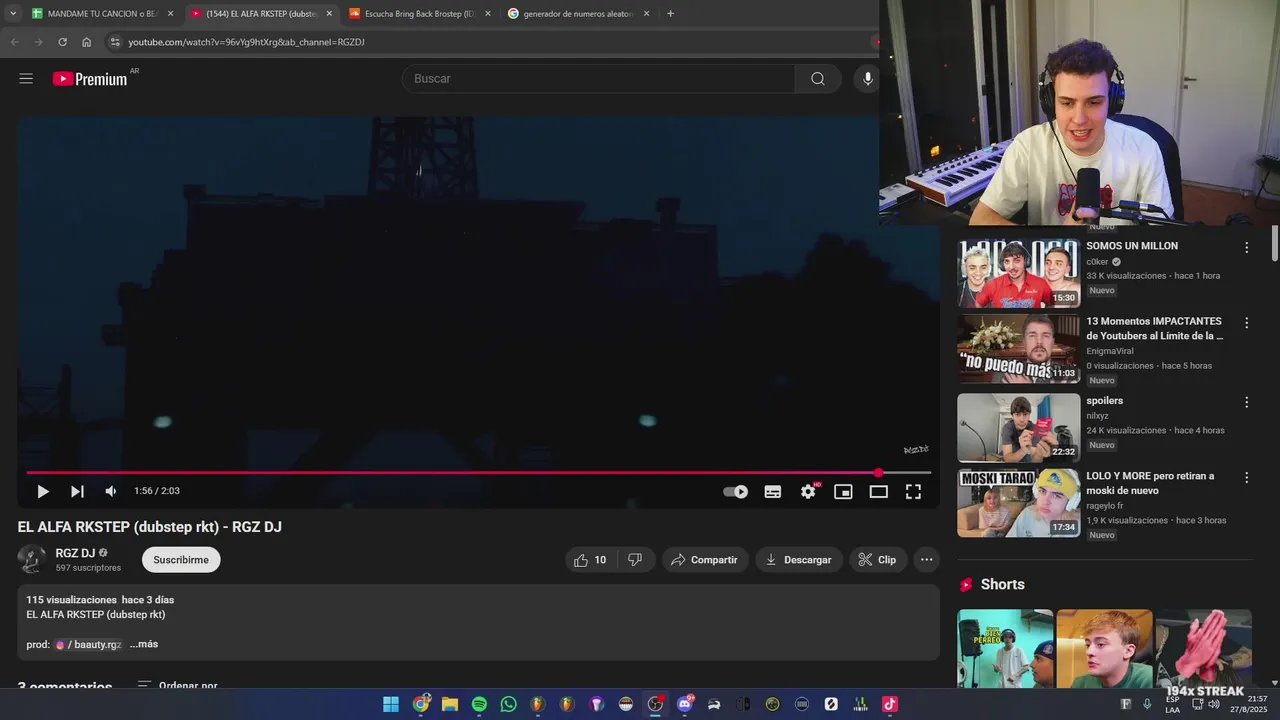View site information icon in address bar
Screen dimensions: 1280x720
pyautogui.click(x=115, y=42)
